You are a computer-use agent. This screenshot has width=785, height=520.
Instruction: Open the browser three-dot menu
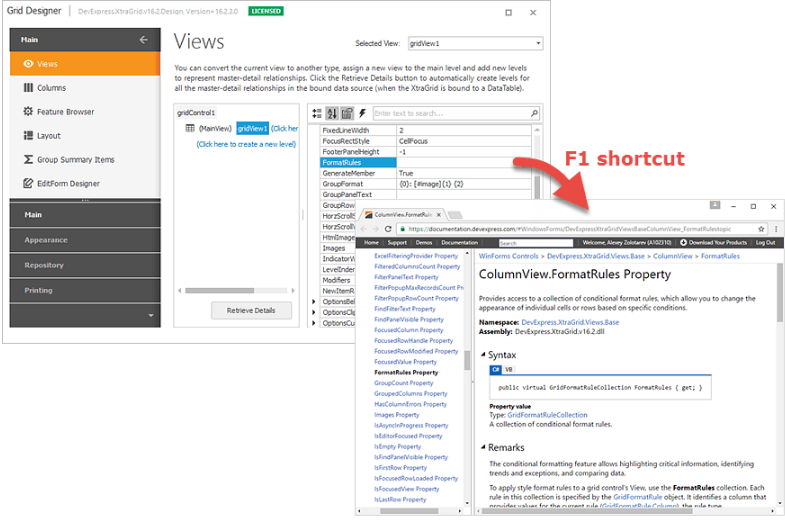point(776,229)
